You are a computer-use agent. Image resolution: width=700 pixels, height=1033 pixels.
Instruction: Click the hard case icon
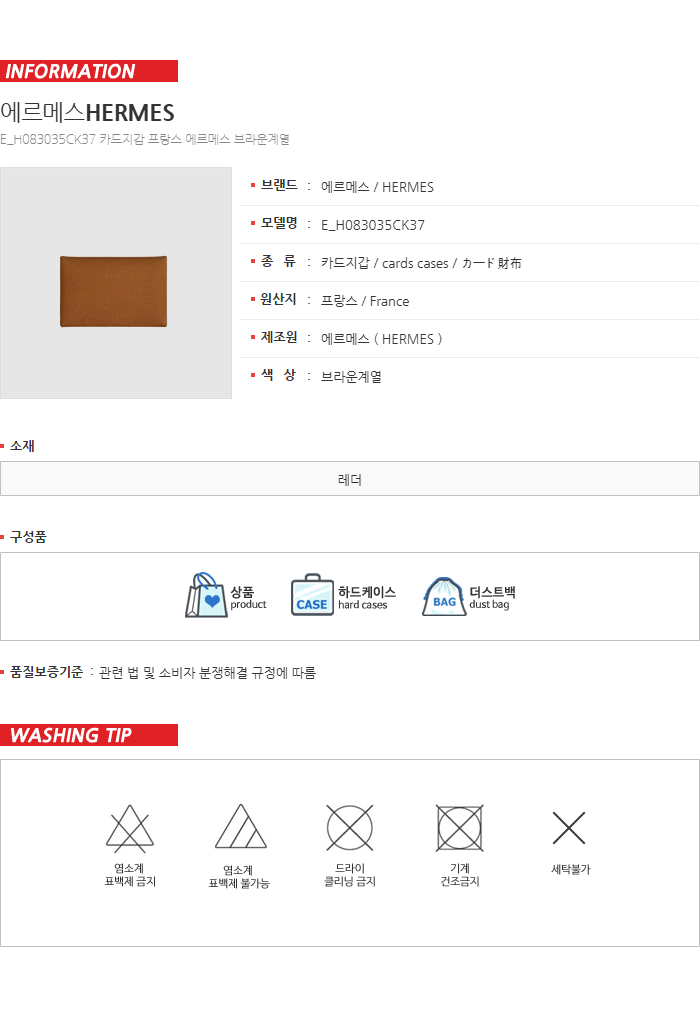(x=312, y=595)
